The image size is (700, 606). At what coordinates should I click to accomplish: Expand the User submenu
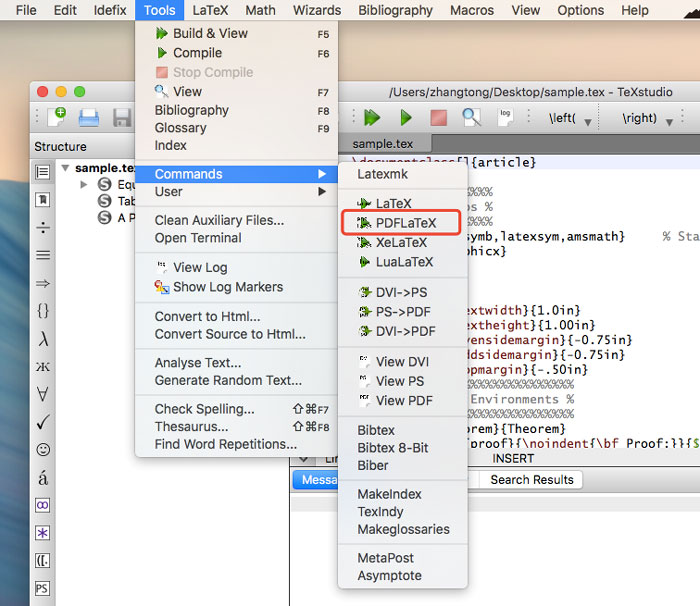(237, 192)
